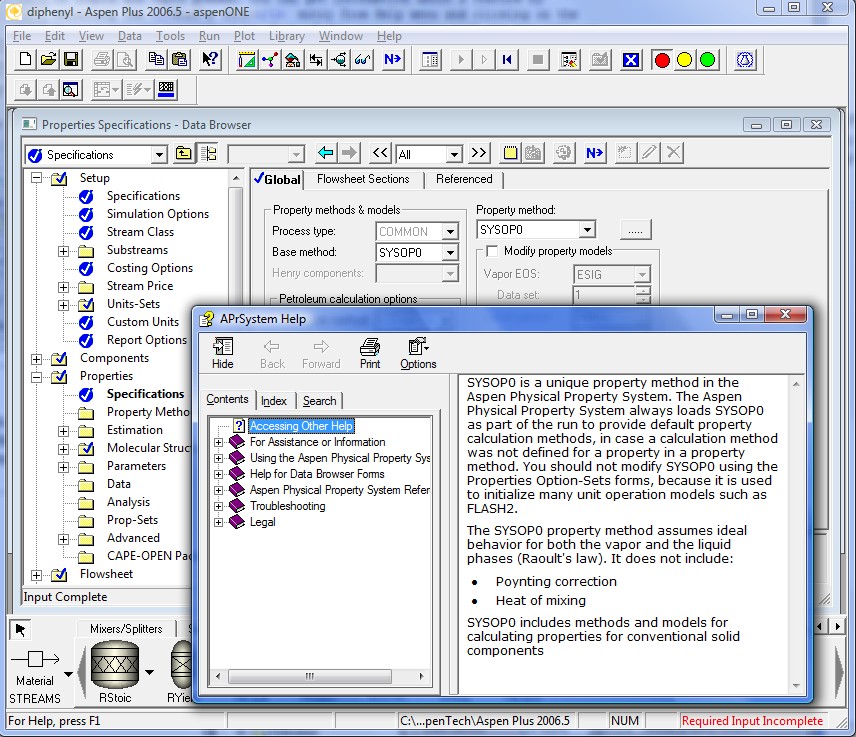
Task: Open the Property method SYSOP0 dropdown
Action: tap(586, 230)
